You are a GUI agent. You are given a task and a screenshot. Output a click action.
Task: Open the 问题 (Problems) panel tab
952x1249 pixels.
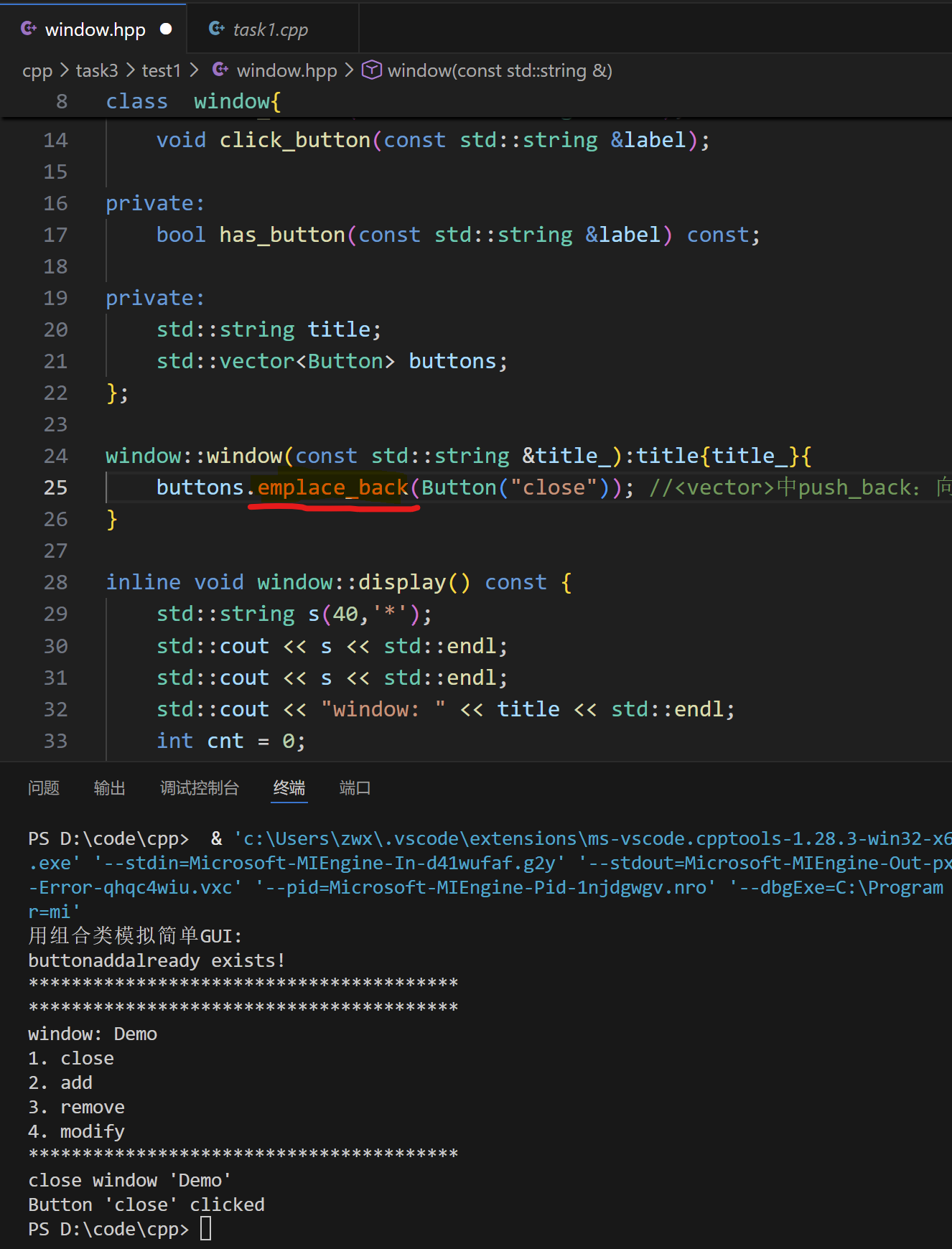(x=44, y=788)
